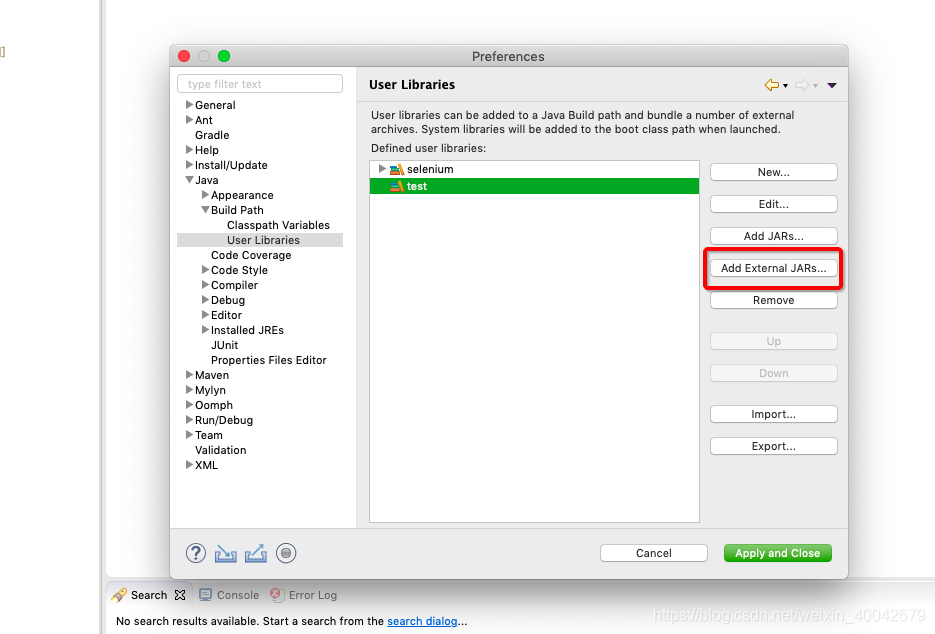Open the search dialog link
Screen dimensions: 935x634
(422, 621)
